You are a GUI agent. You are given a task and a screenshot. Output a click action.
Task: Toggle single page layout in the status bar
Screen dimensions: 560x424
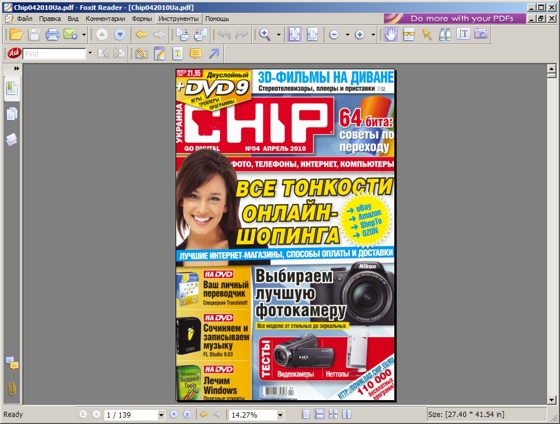pyautogui.click(x=306, y=414)
